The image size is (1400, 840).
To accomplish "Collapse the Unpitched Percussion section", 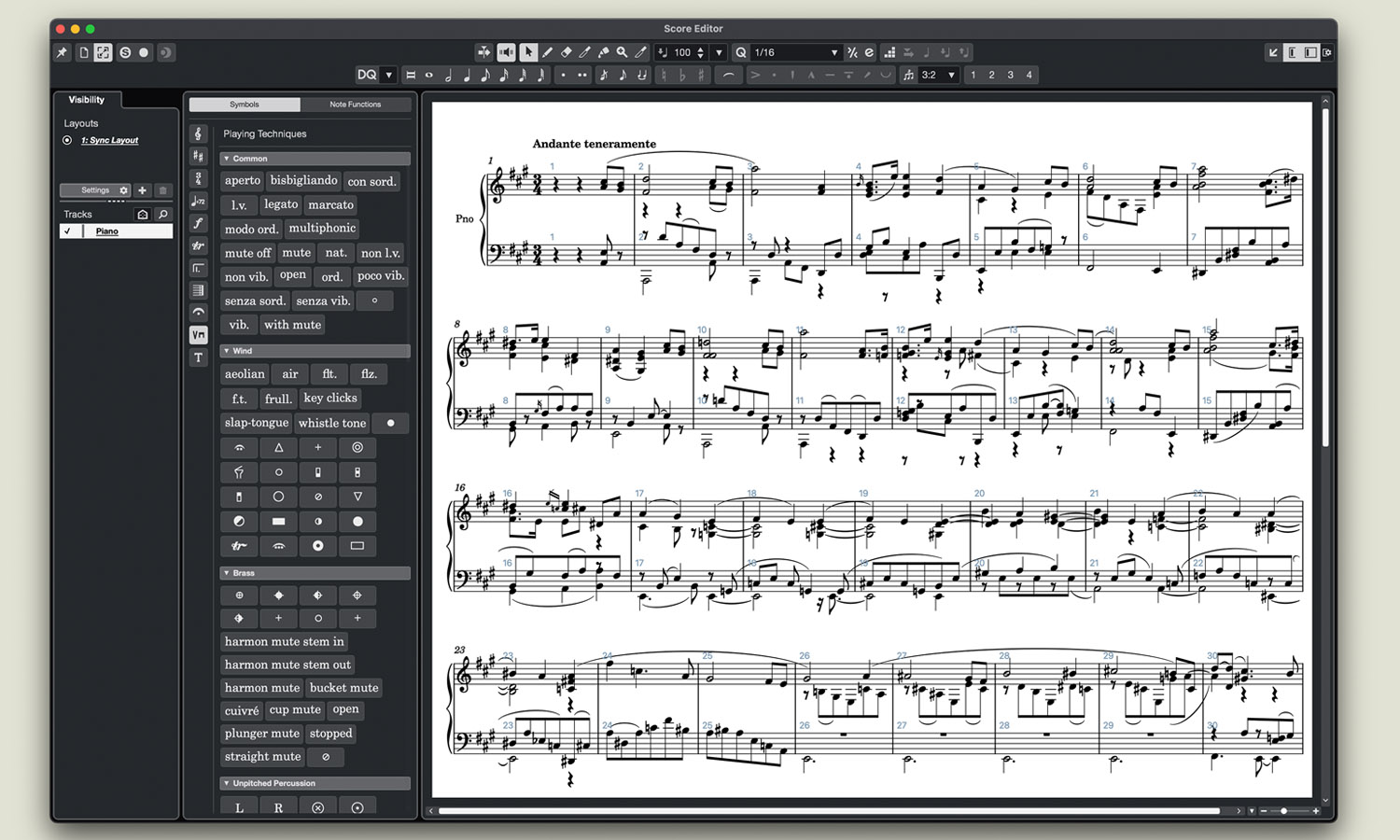I will tap(226, 783).
